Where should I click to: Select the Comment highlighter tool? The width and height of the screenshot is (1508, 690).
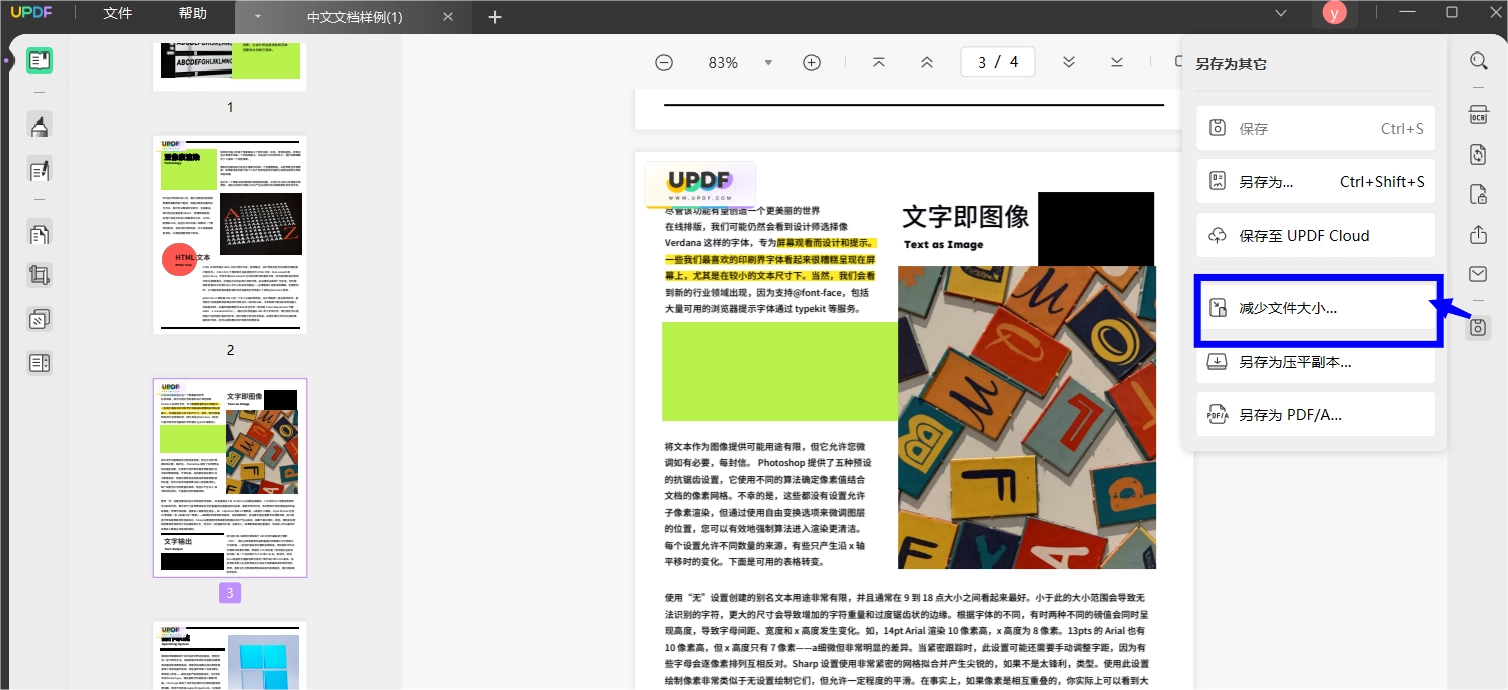(x=40, y=125)
